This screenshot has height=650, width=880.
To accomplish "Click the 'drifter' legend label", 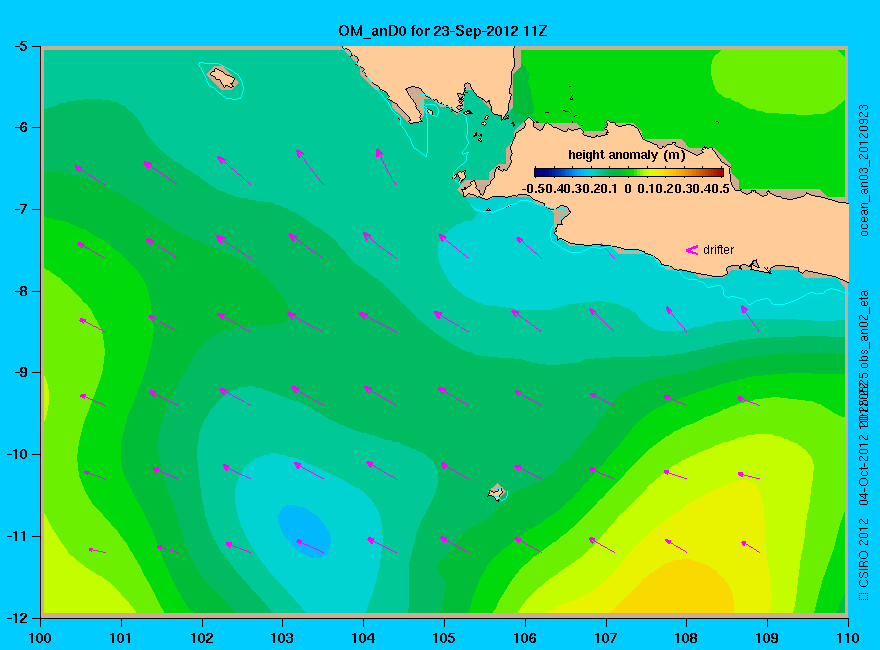I will click(x=718, y=250).
